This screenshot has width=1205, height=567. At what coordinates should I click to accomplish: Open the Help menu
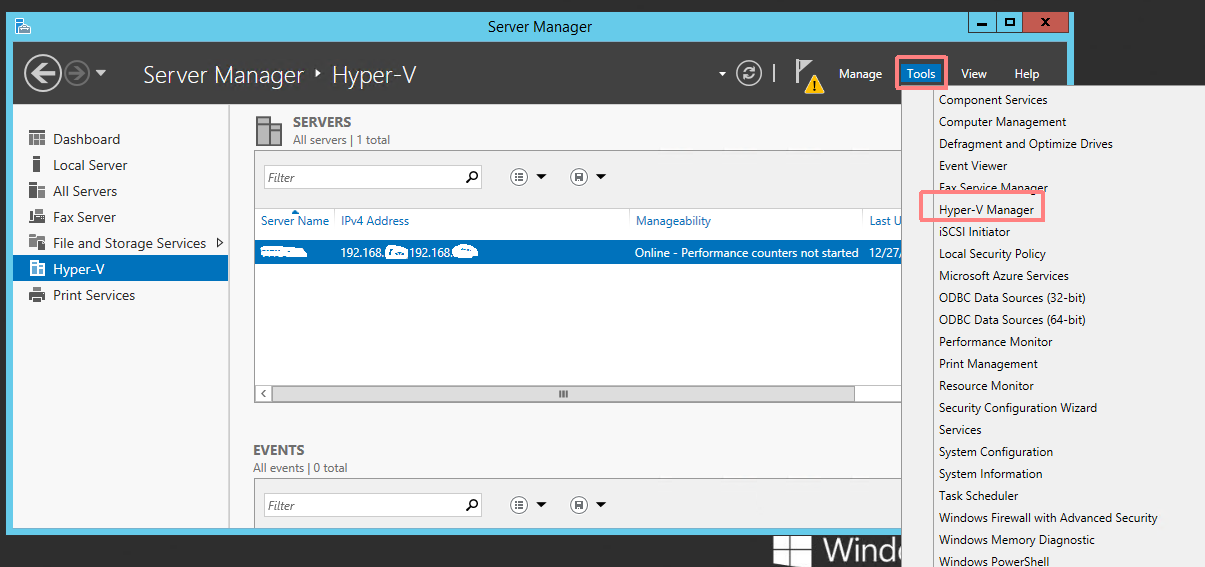tap(1027, 74)
